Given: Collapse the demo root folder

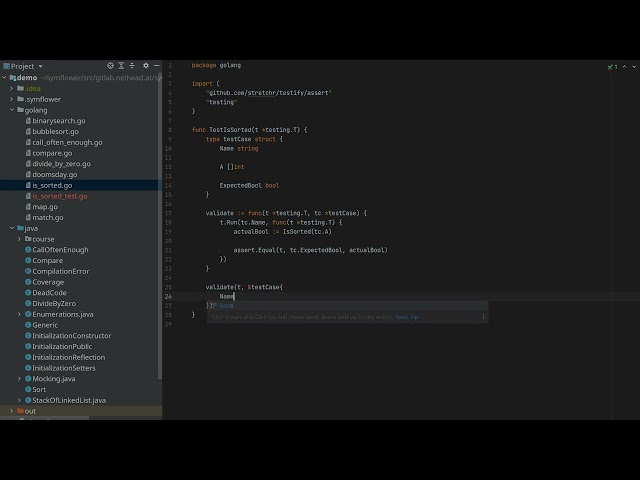Looking at the screenshot, I should pos(4,78).
